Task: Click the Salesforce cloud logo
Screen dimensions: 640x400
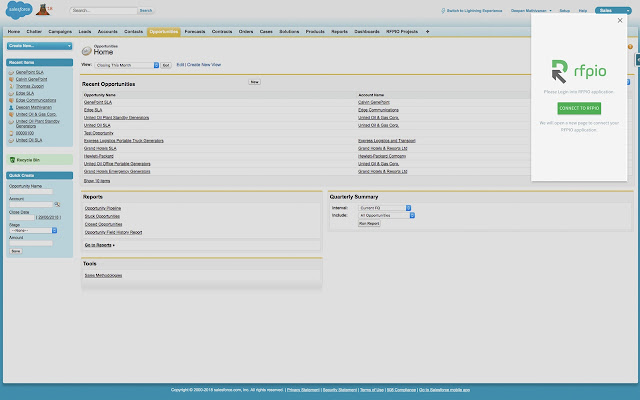Action: (19, 10)
